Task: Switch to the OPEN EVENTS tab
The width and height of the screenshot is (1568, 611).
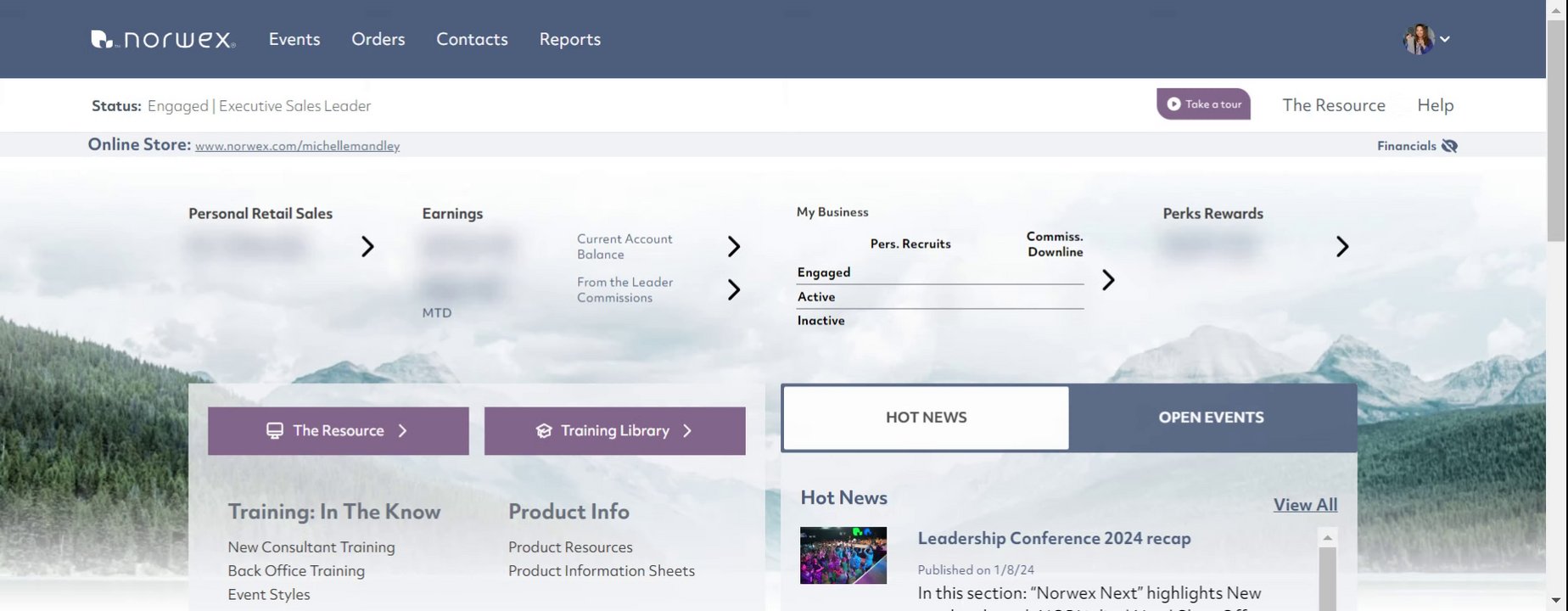Action: pos(1212,418)
